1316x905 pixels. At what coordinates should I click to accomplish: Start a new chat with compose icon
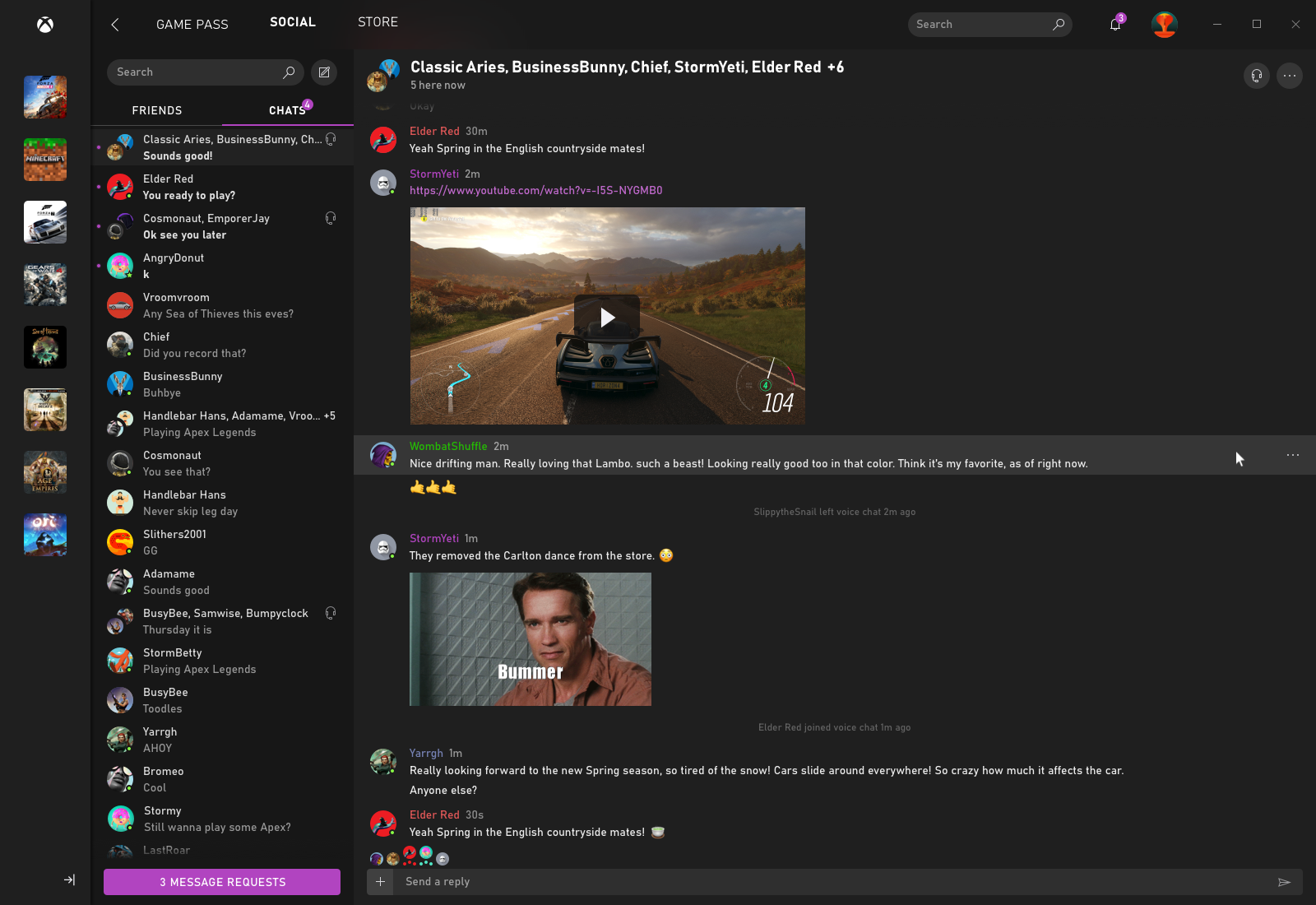click(x=324, y=72)
